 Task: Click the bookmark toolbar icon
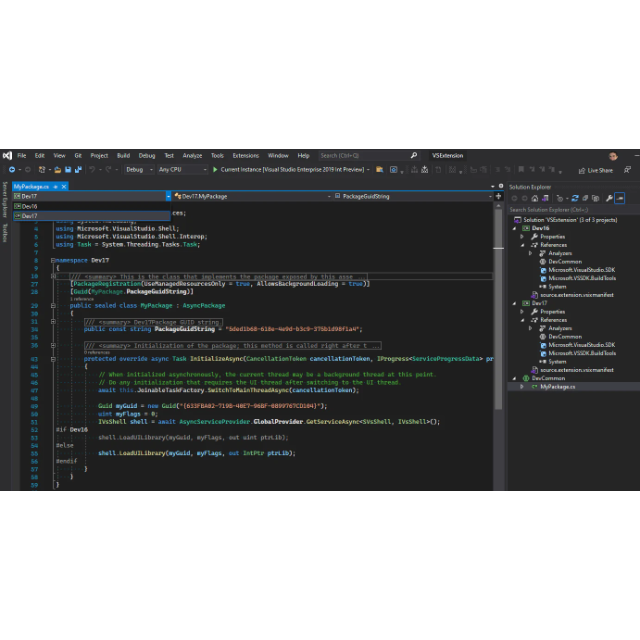click(521, 170)
